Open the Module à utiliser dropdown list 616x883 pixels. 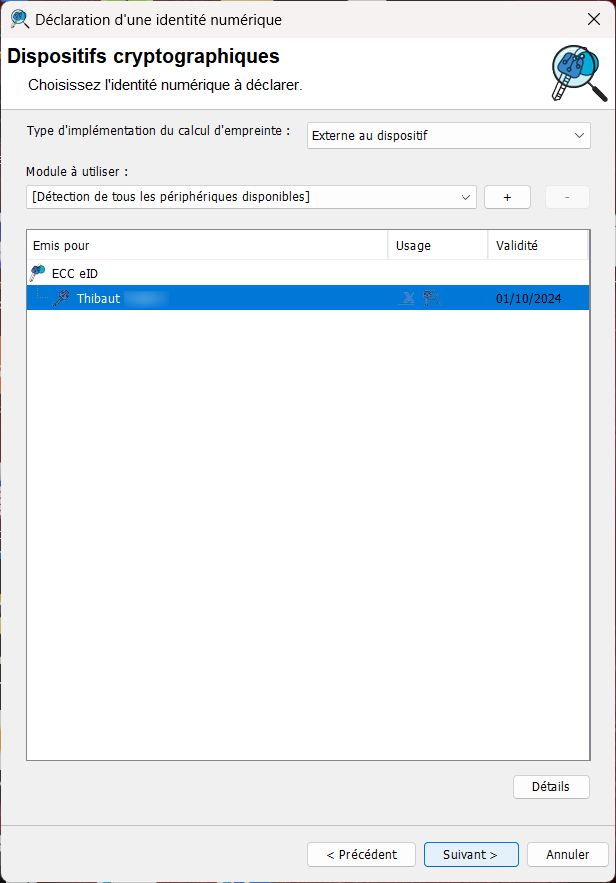coord(251,197)
